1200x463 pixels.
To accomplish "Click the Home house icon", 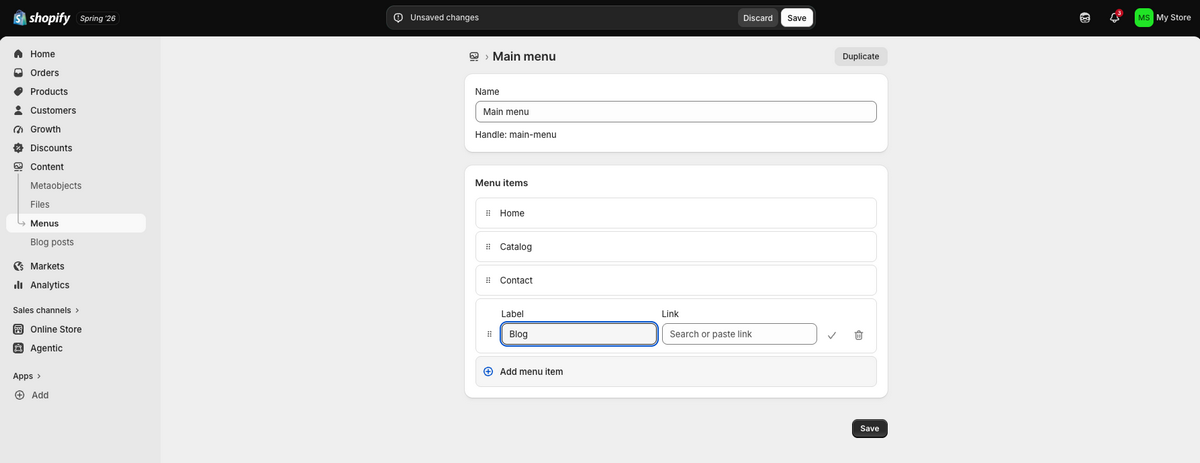I will 18,54.
